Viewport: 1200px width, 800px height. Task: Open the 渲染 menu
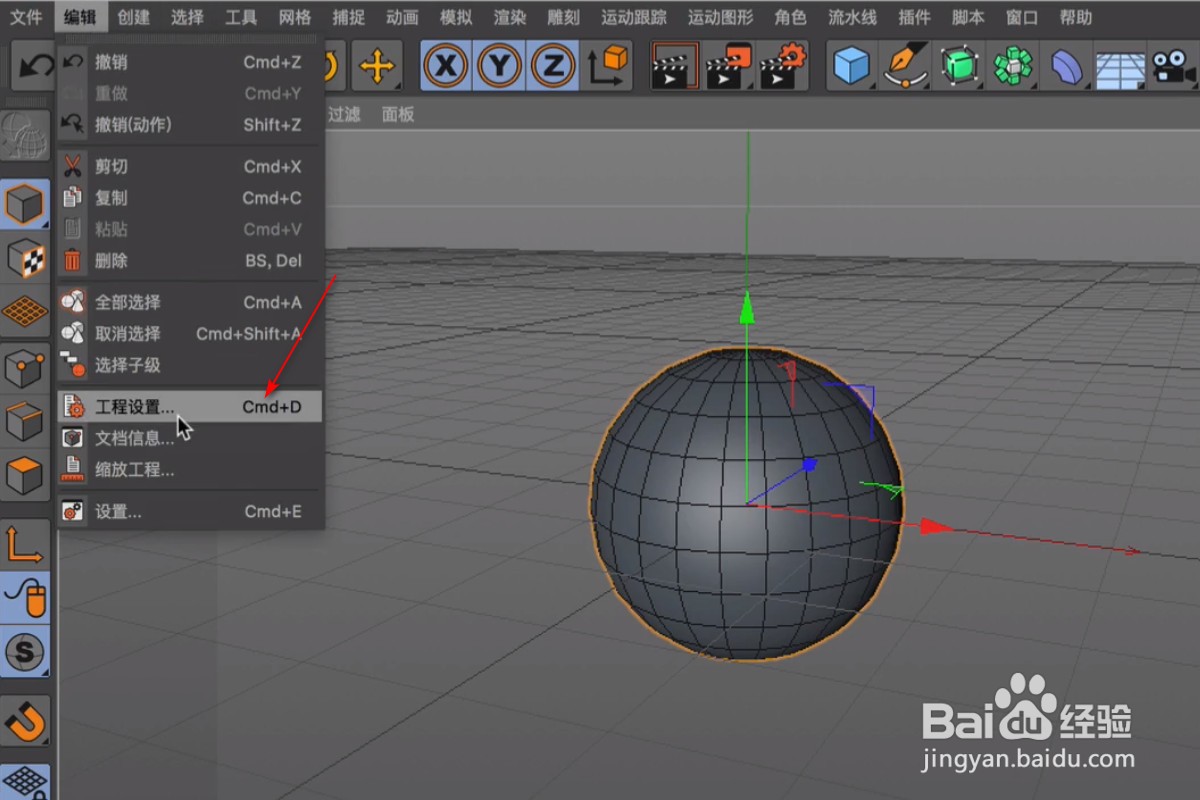pos(510,17)
